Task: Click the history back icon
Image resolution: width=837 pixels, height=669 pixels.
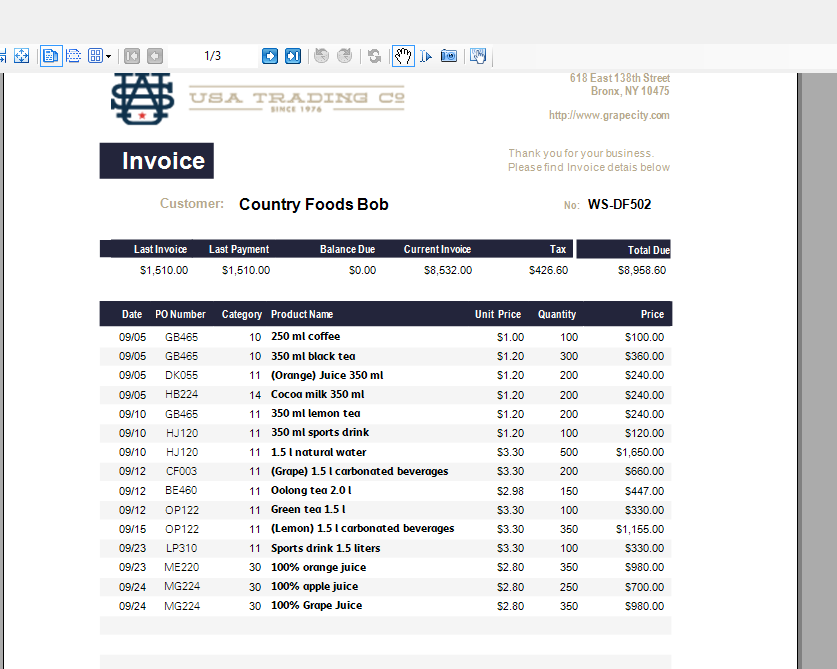Action: 321,56
